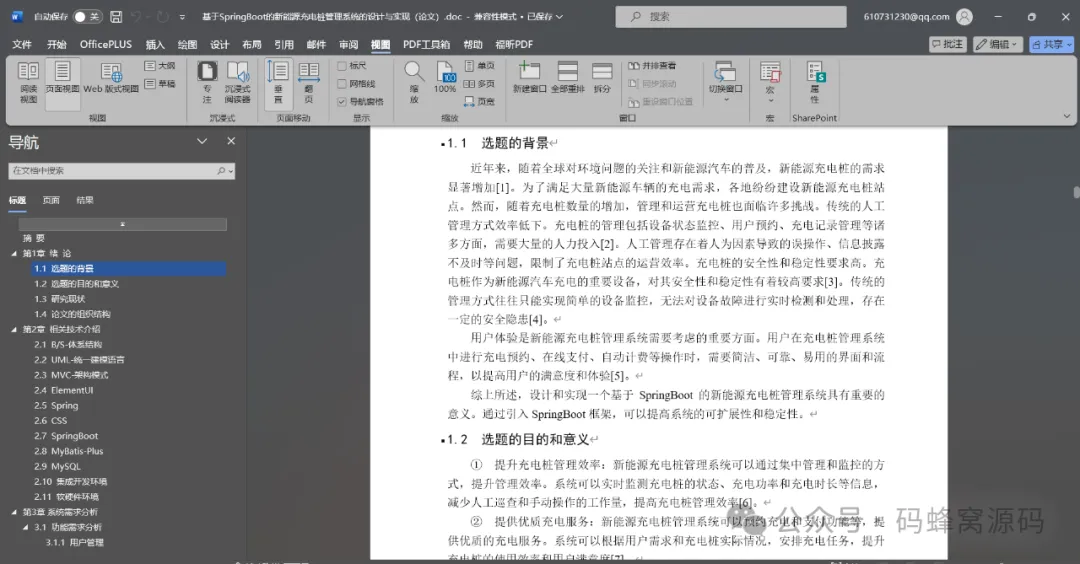The image size is (1080, 564).
Task: Switch to 页面 tab in navigation
Action: tap(51, 200)
